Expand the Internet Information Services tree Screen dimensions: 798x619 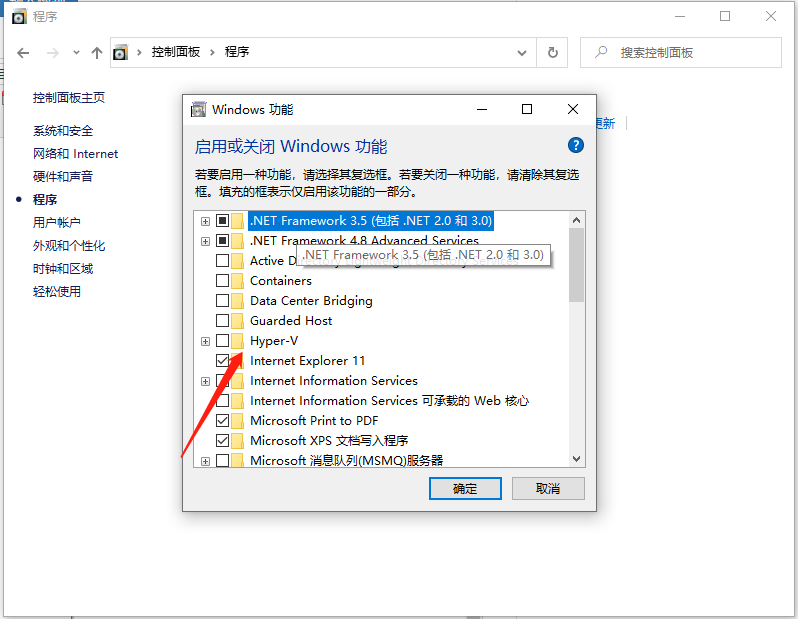point(205,381)
